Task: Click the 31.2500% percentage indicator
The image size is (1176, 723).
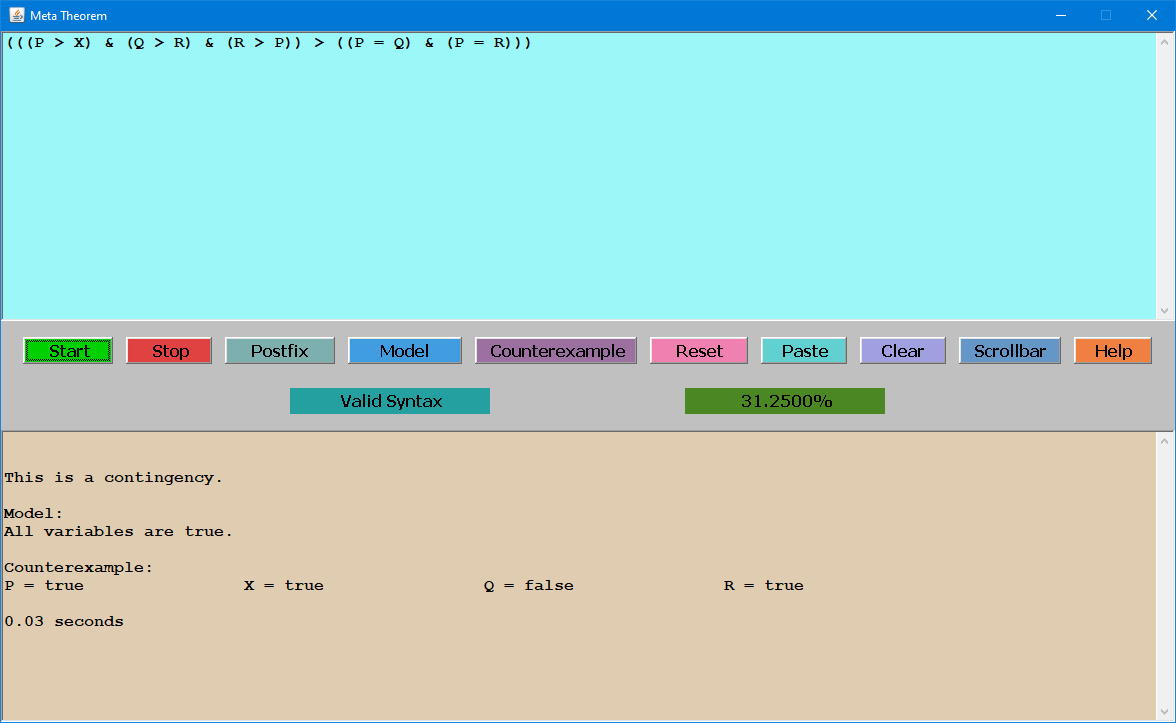Action: tap(785, 401)
